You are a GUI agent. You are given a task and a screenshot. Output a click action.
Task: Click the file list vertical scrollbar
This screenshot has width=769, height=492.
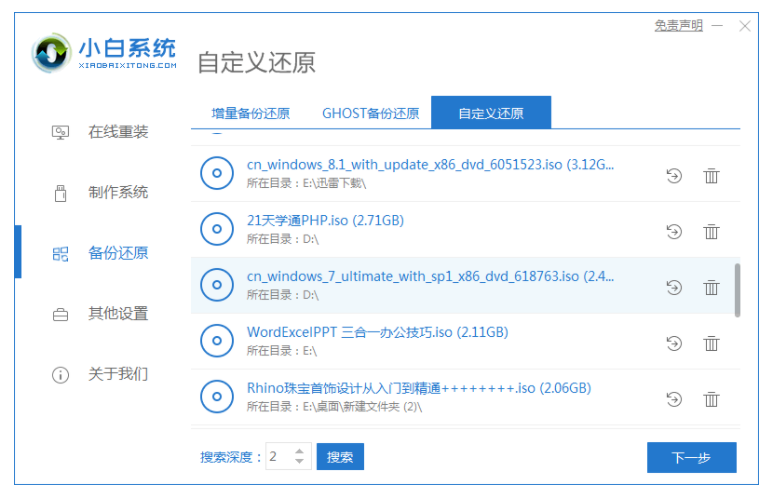point(737,289)
